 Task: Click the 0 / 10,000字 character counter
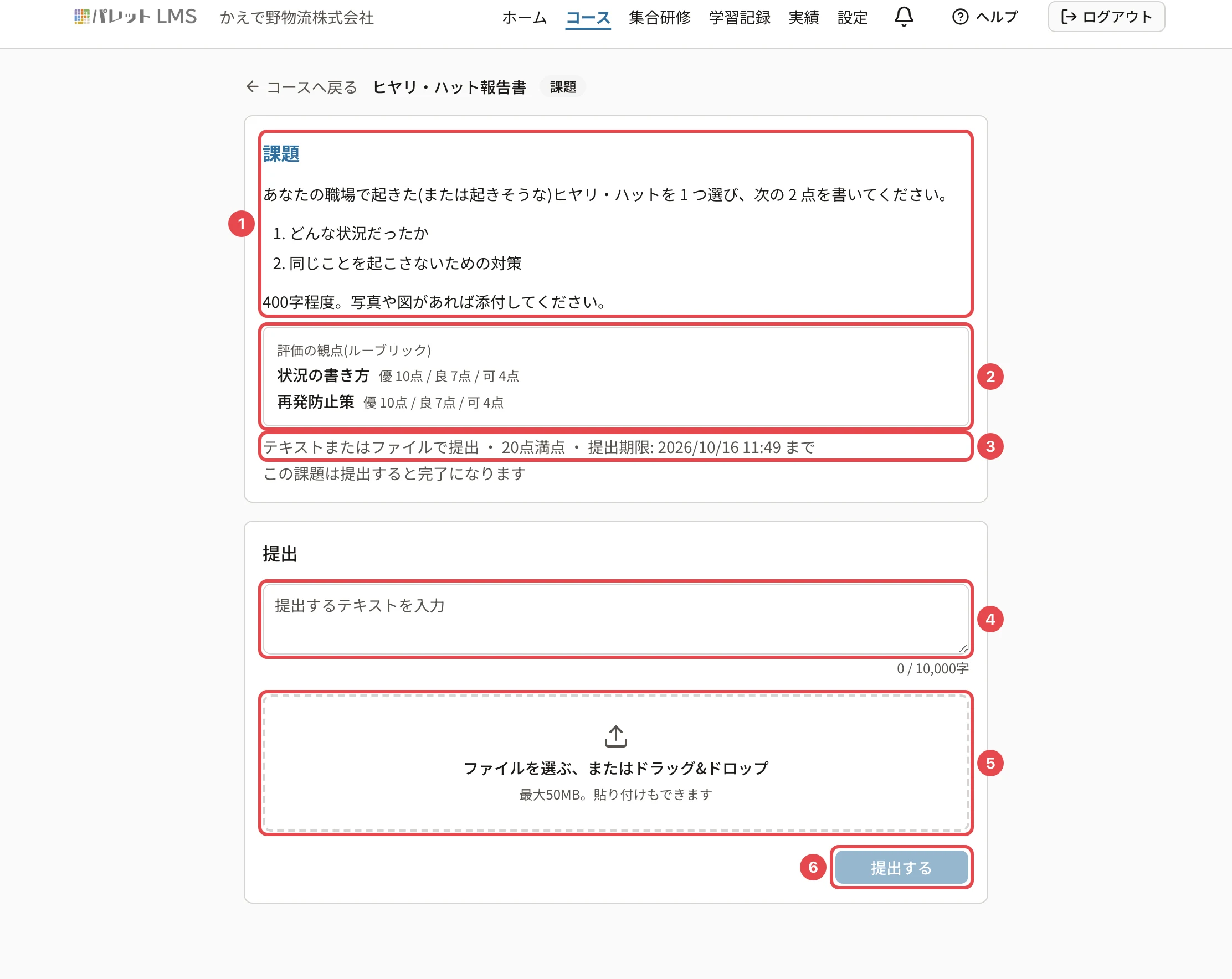pos(932,668)
